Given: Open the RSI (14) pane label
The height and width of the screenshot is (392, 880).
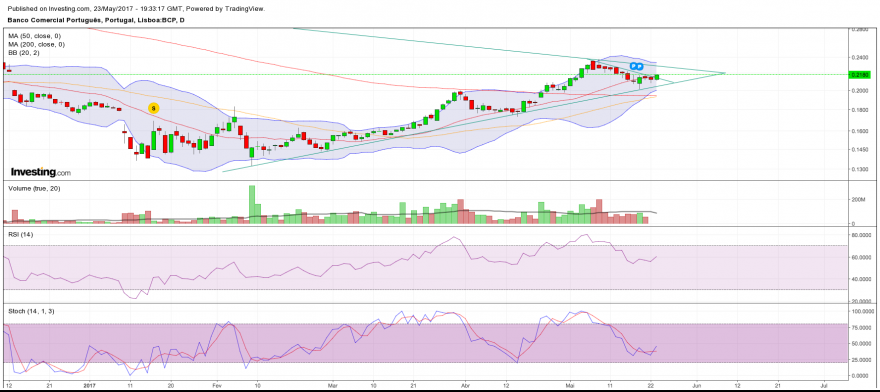Looking at the screenshot, I should [x=20, y=234].
